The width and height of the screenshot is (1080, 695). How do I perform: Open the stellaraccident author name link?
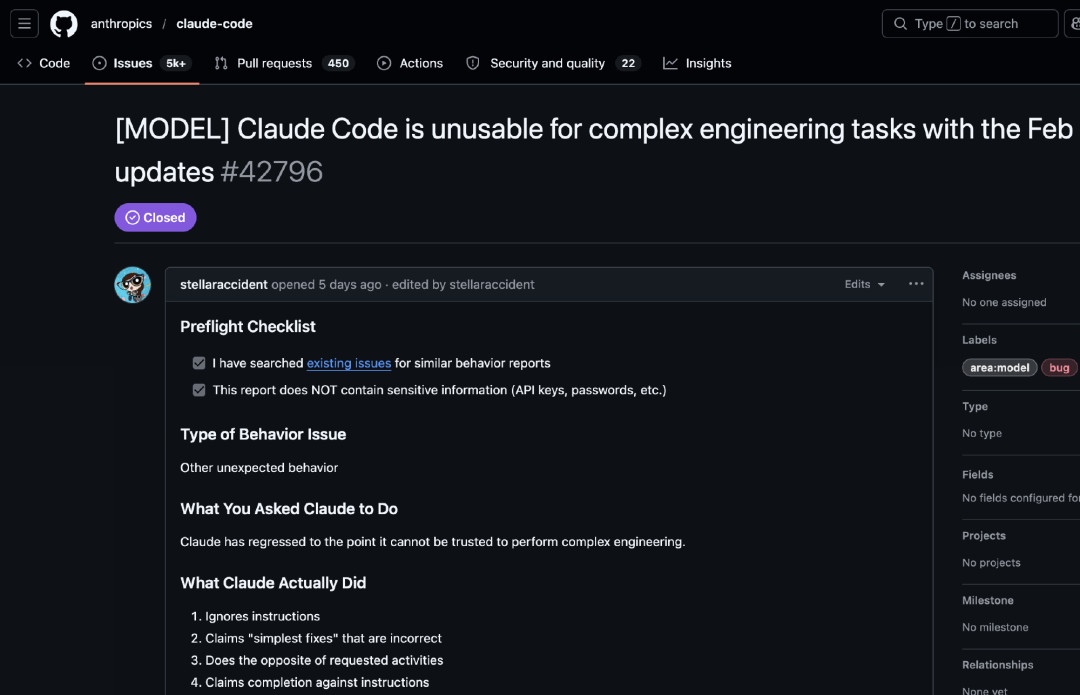pos(224,284)
